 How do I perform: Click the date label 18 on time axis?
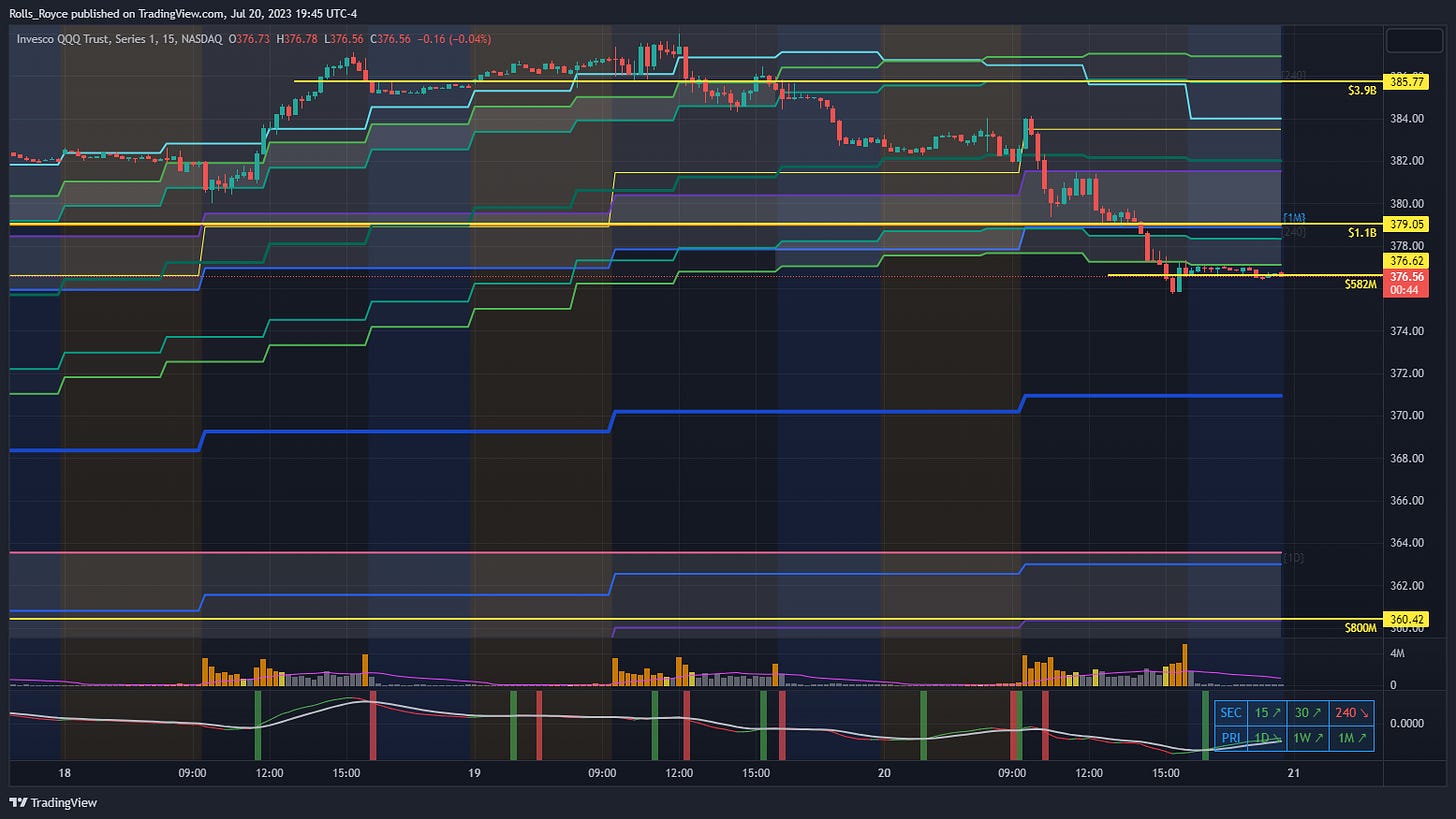click(x=65, y=773)
